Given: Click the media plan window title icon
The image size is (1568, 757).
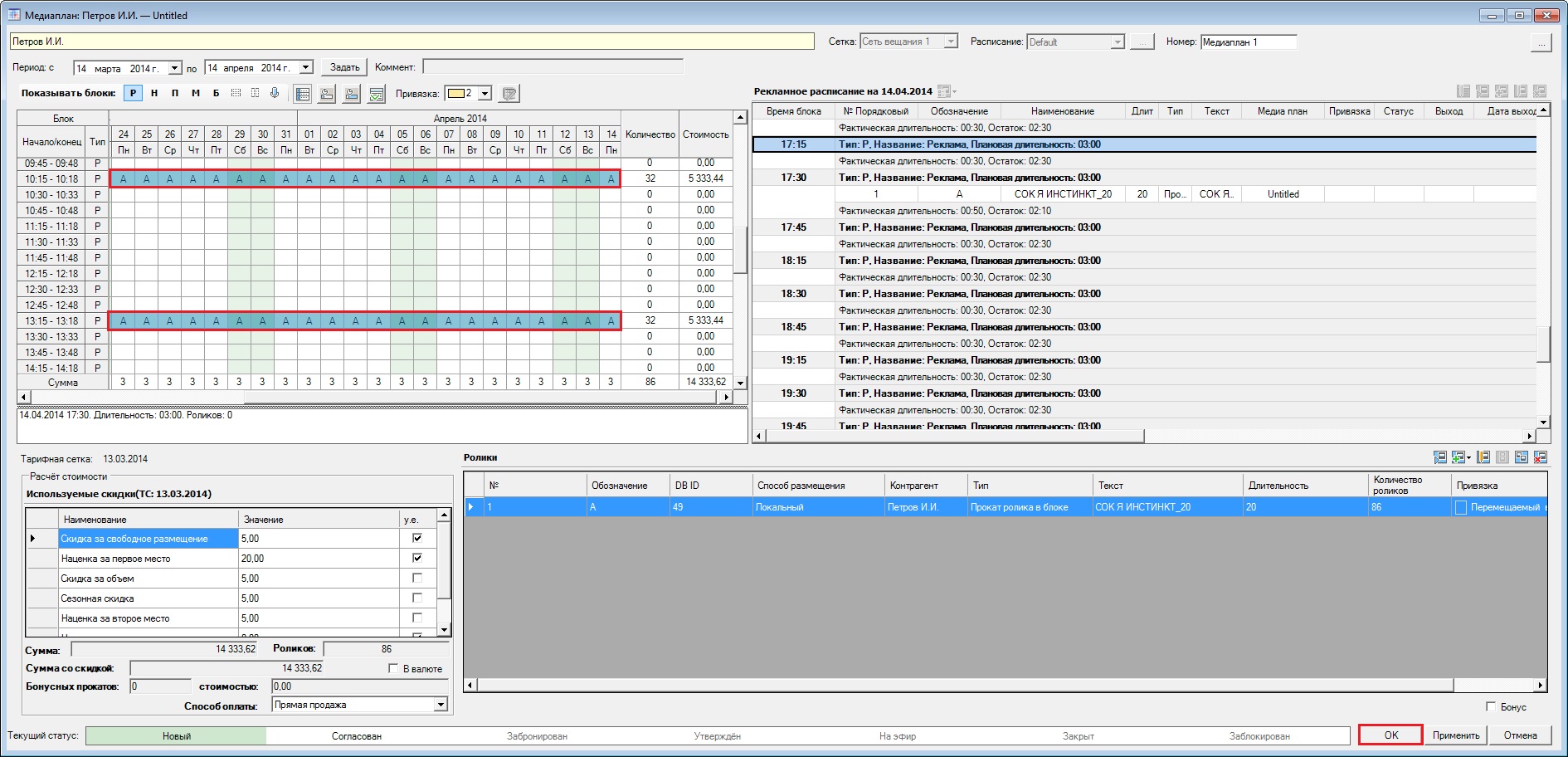Looking at the screenshot, I should (x=14, y=15).
